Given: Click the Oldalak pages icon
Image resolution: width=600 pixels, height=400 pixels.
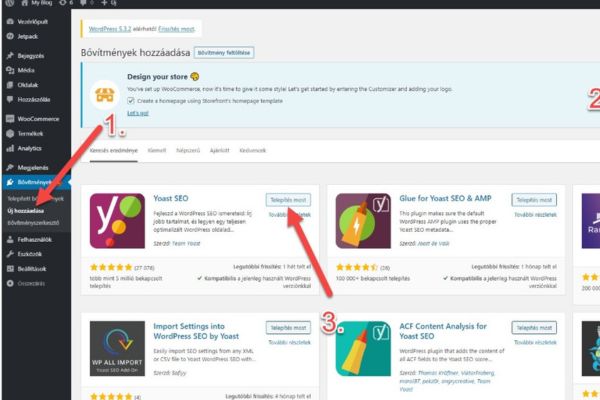Looking at the screenshot, I should [10, 85].
